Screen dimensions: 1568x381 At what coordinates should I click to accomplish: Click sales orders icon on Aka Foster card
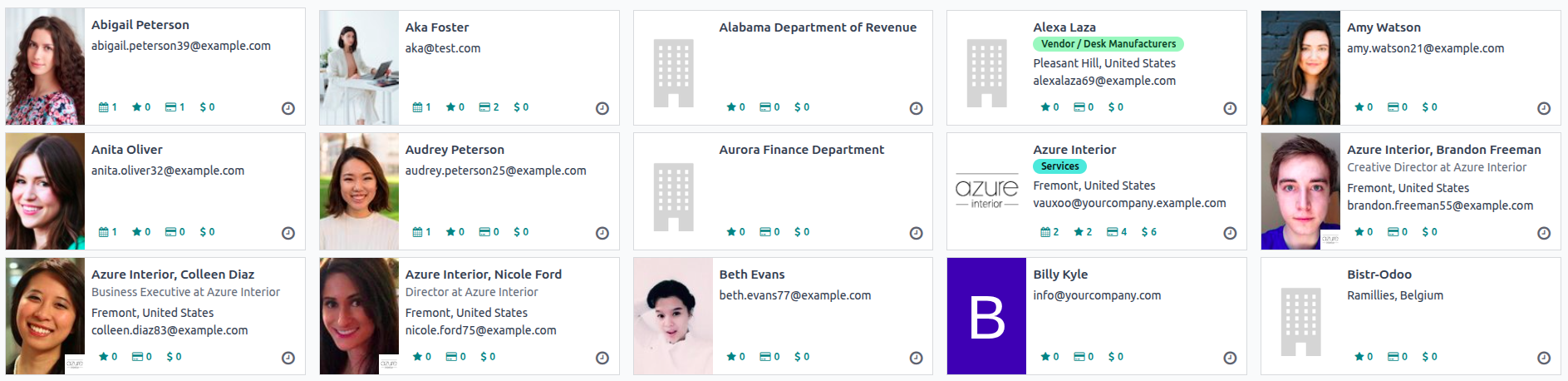(x=484, y=107)
